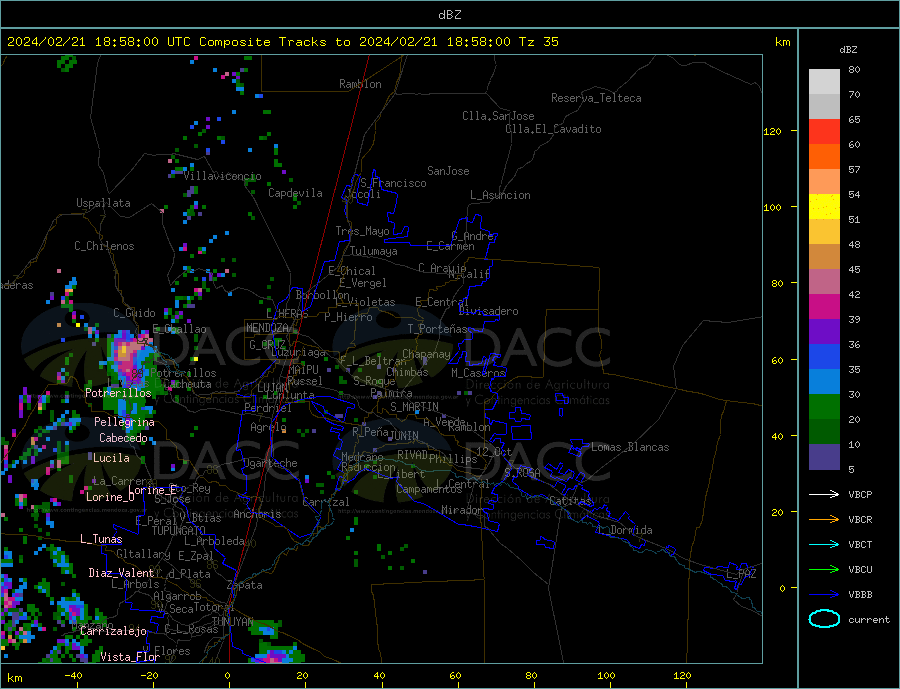Select the cyan VBCT arrow legend icon
The width and height of the screenshot is (900, 689).
pos(824,544)
